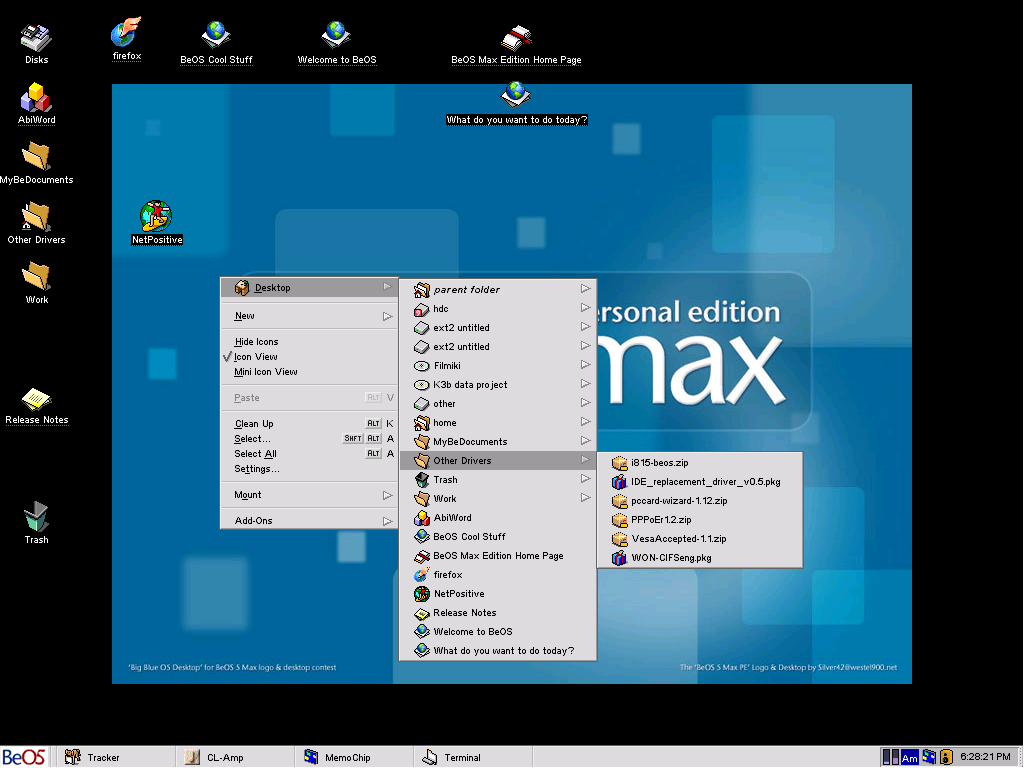
Task: Expand the first ext2 untitled volume
Action: click(498, 327)
